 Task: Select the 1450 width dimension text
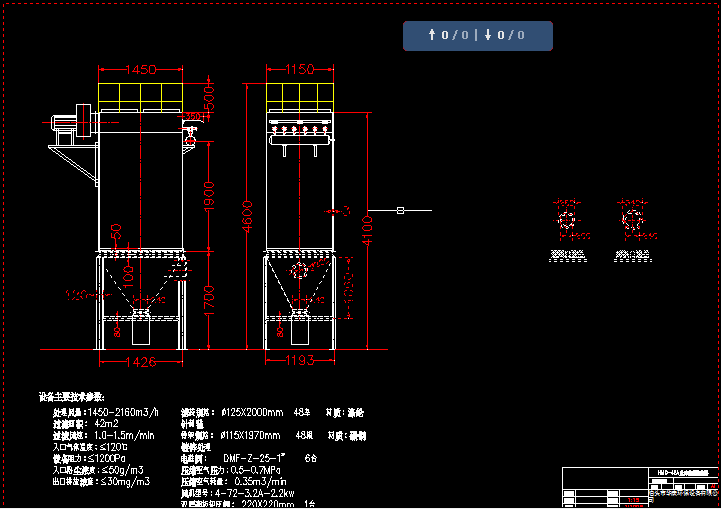coord(141,70)
